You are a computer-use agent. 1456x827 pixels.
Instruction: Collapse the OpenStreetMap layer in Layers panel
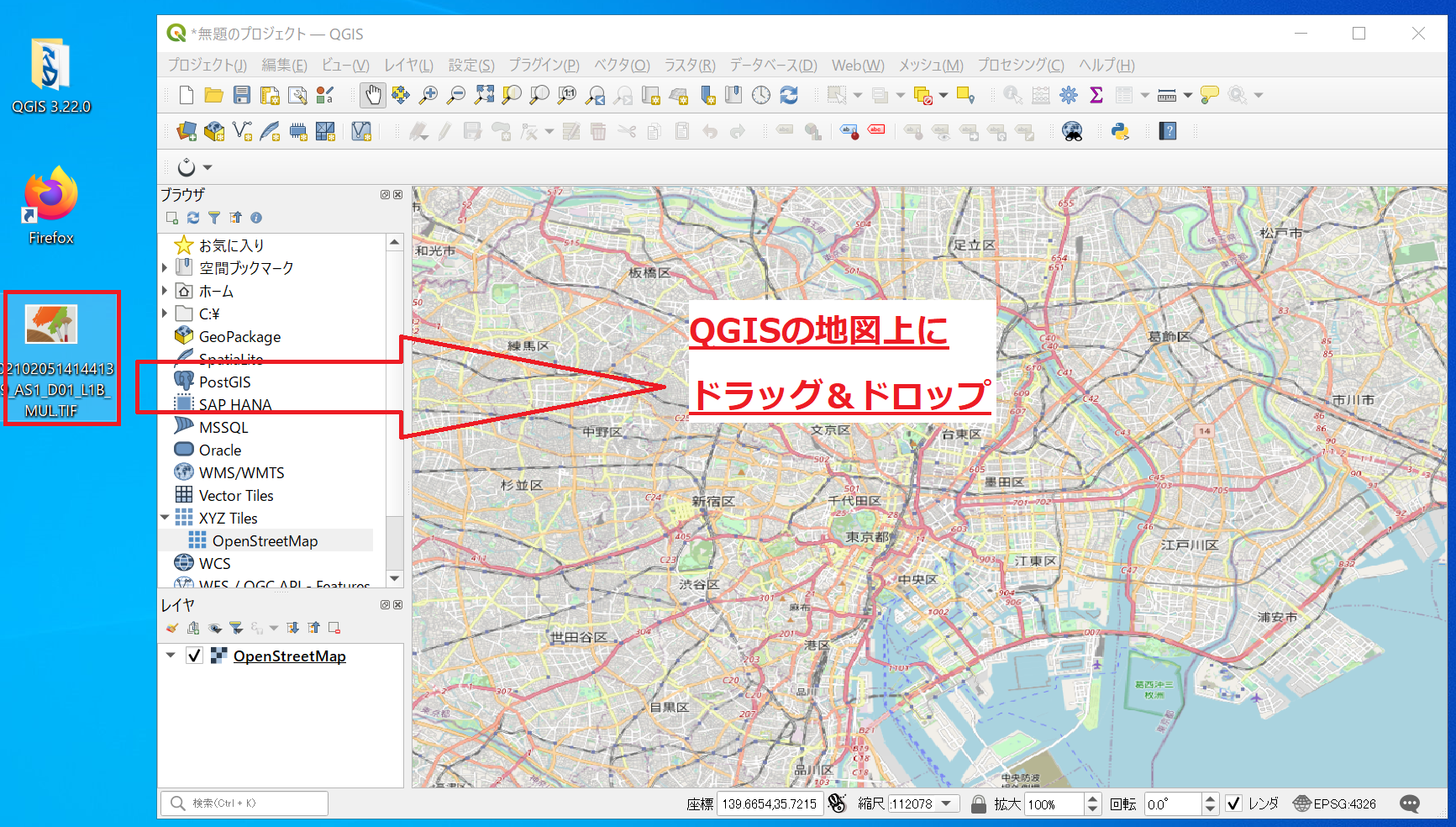[x=171, y=656]
